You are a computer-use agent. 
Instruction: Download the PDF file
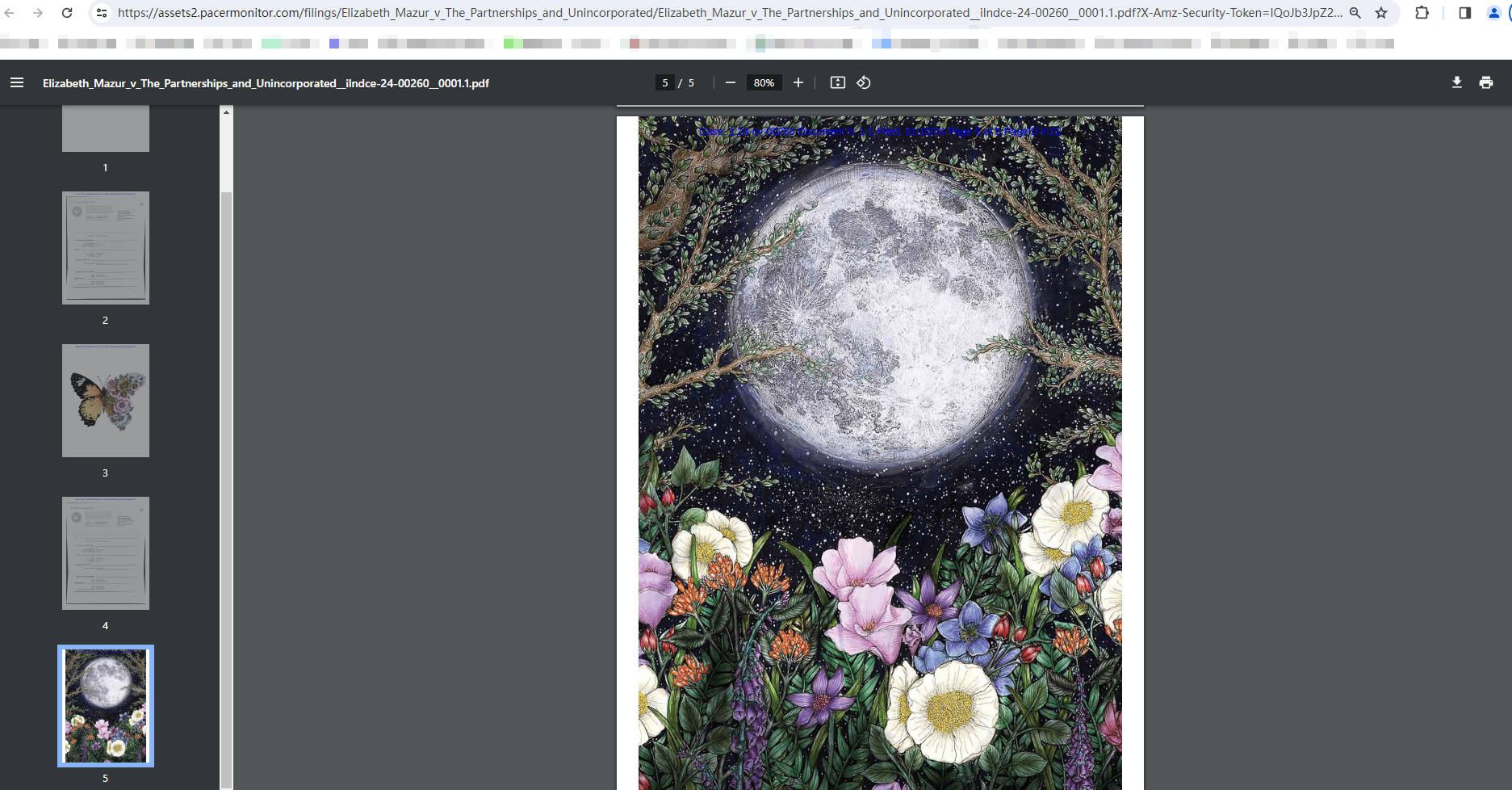1457,82
